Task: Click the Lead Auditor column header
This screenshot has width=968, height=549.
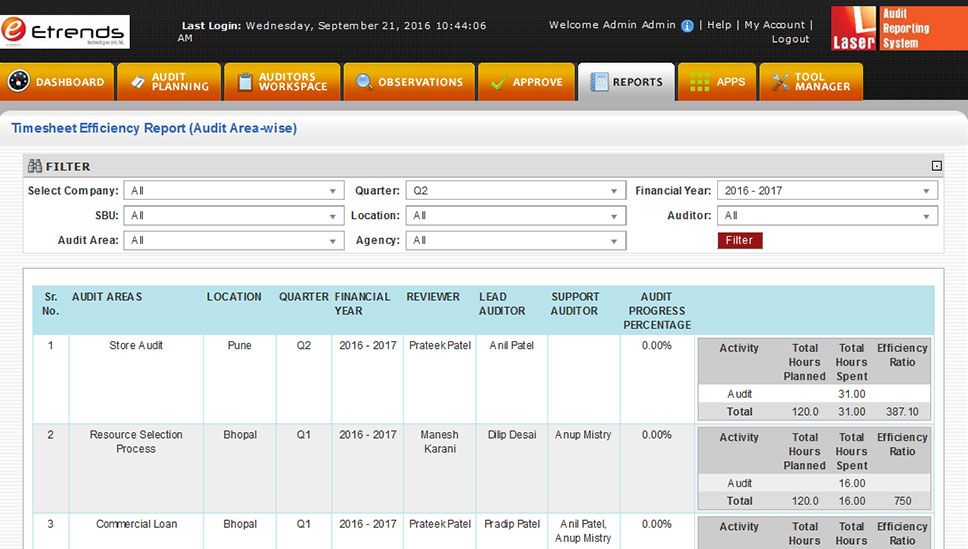Action: pos(502,304)
